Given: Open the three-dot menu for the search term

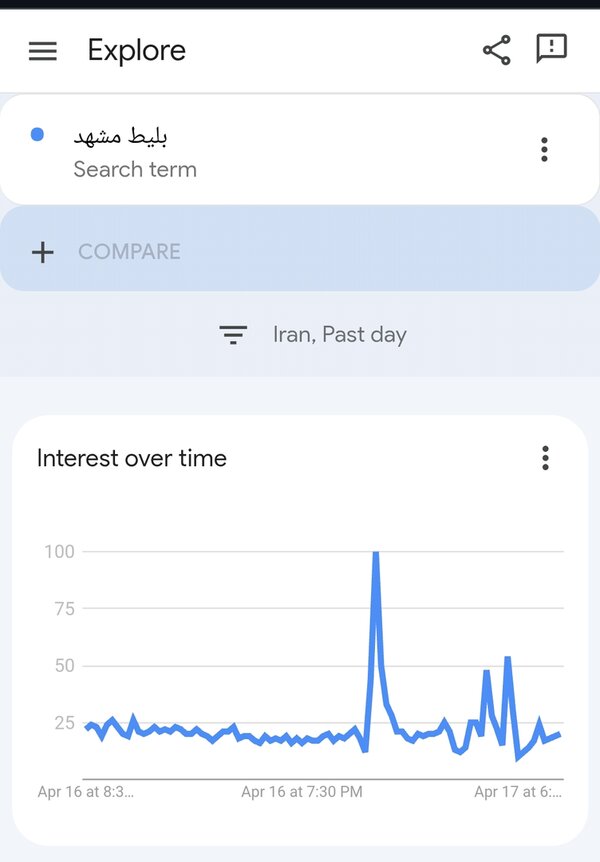Looking at the screenshot, I should pos(544,149).
